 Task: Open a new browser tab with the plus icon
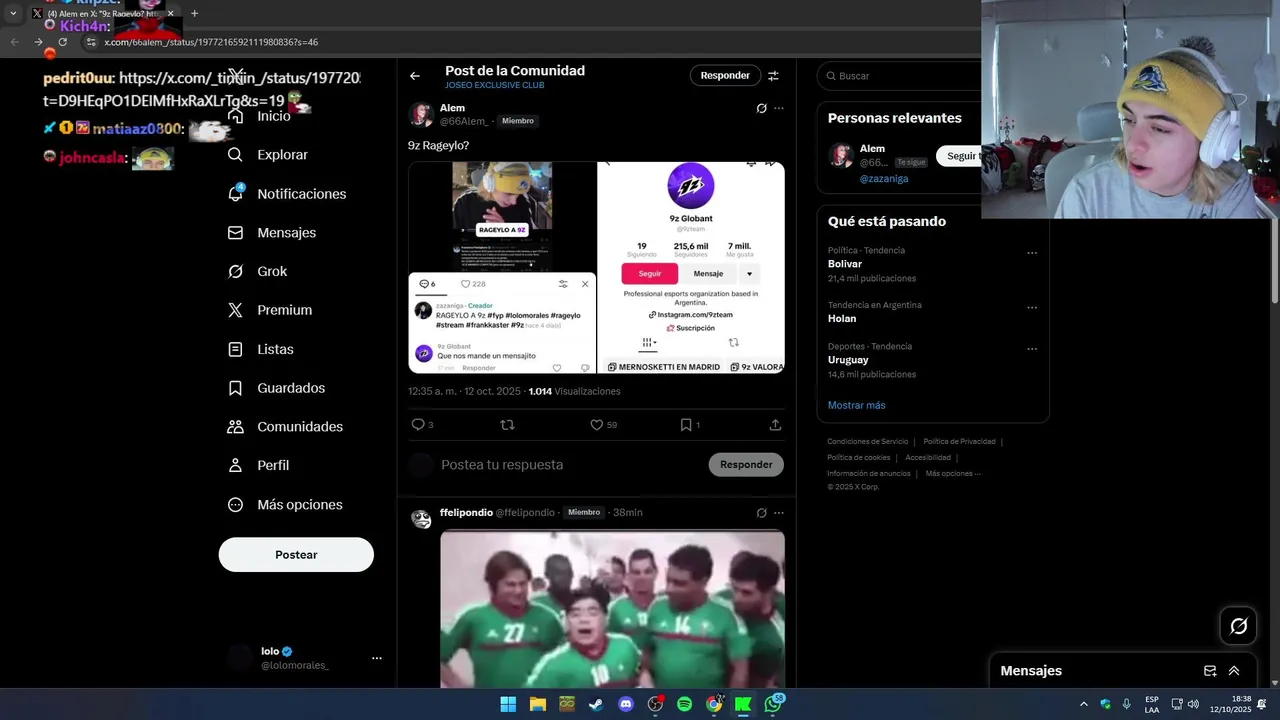pyautogui.click(x=194, y=13)
